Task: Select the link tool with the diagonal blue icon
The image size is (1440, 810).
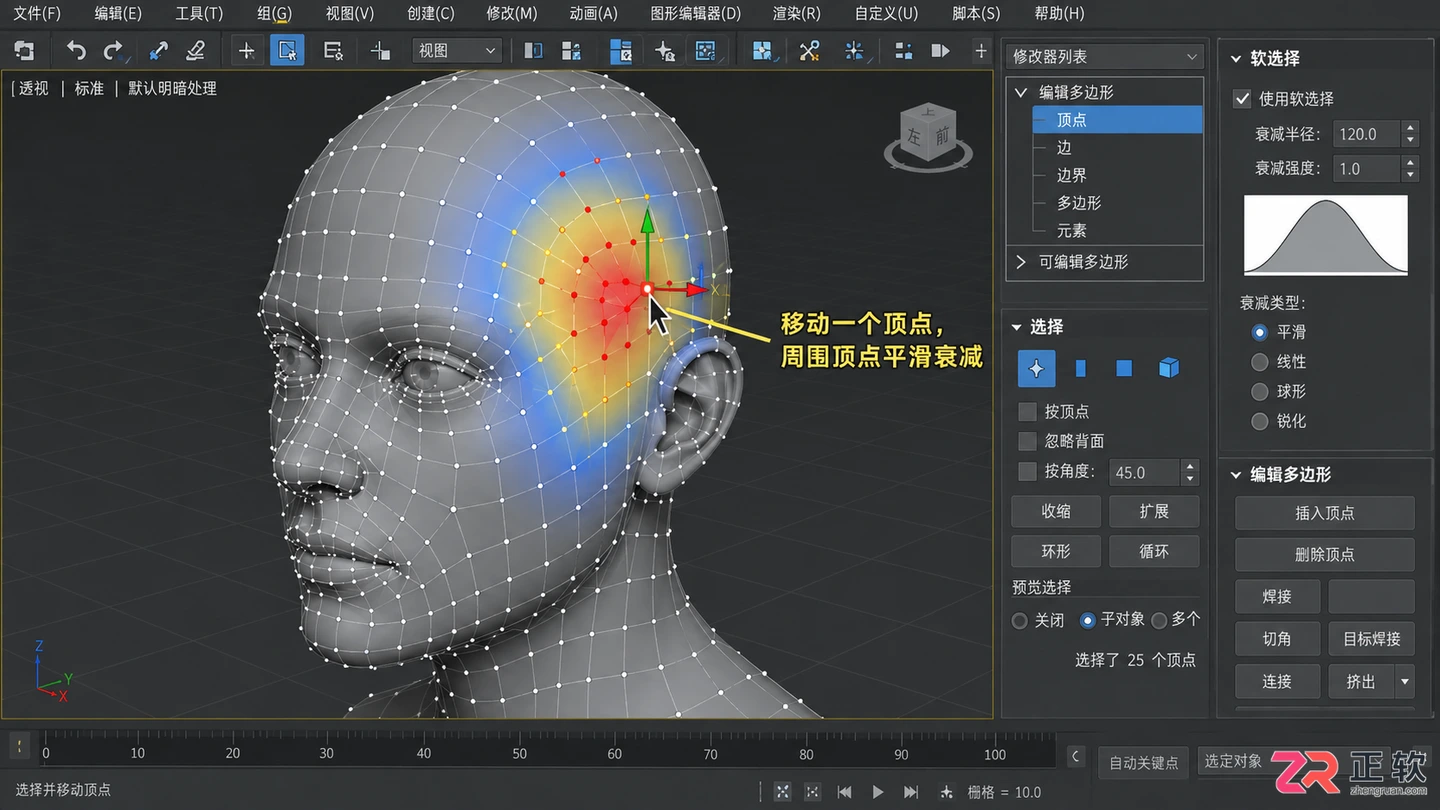Action: click(158, 50)
